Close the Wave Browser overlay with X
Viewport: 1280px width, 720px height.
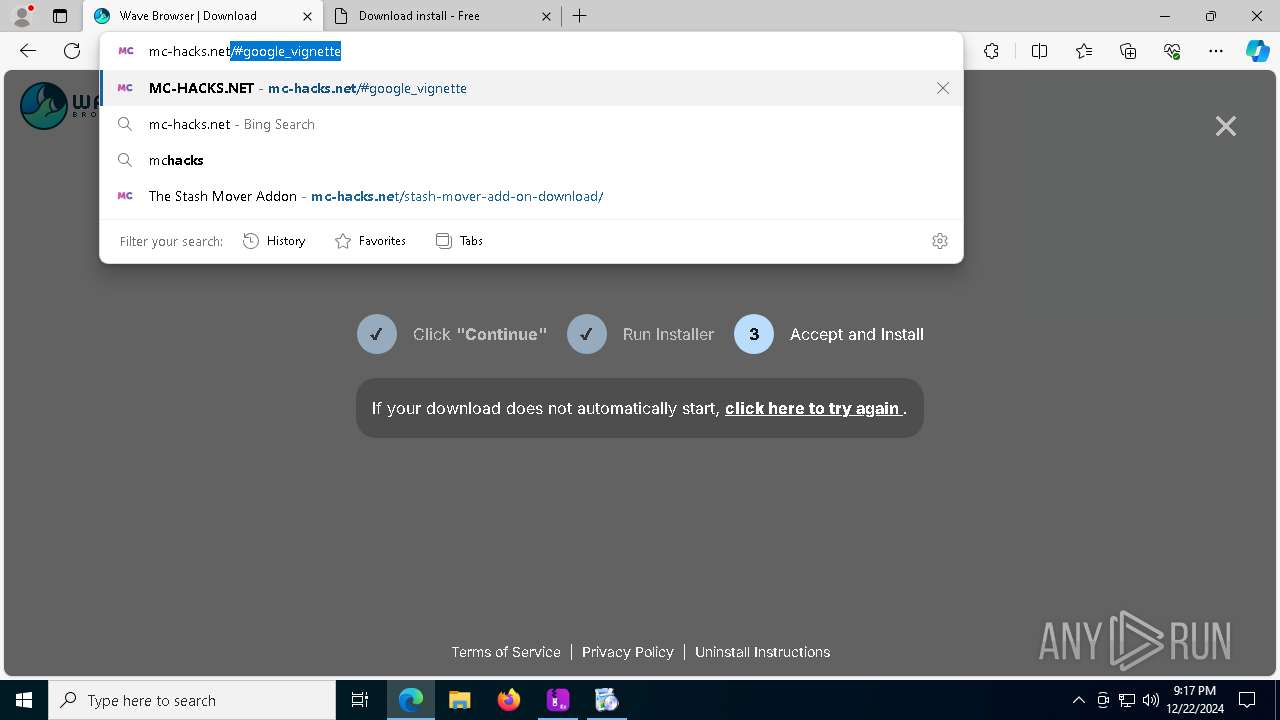click(x=1226, y=126)
